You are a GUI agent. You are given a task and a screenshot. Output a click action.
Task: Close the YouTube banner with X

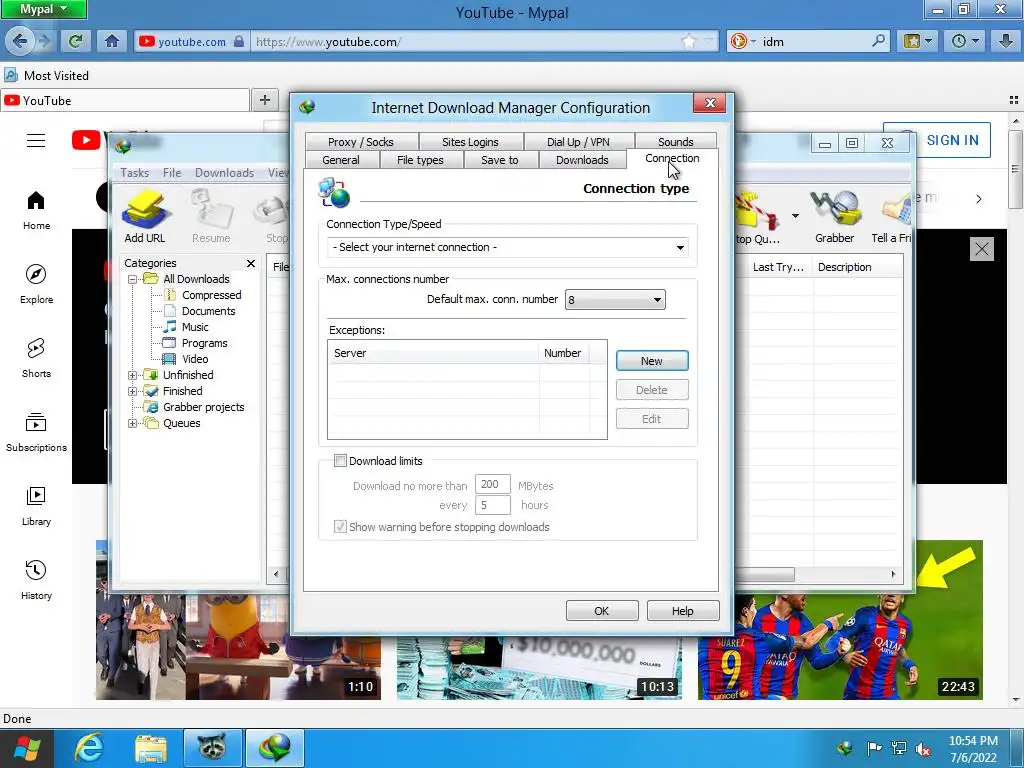pos(982,249)
